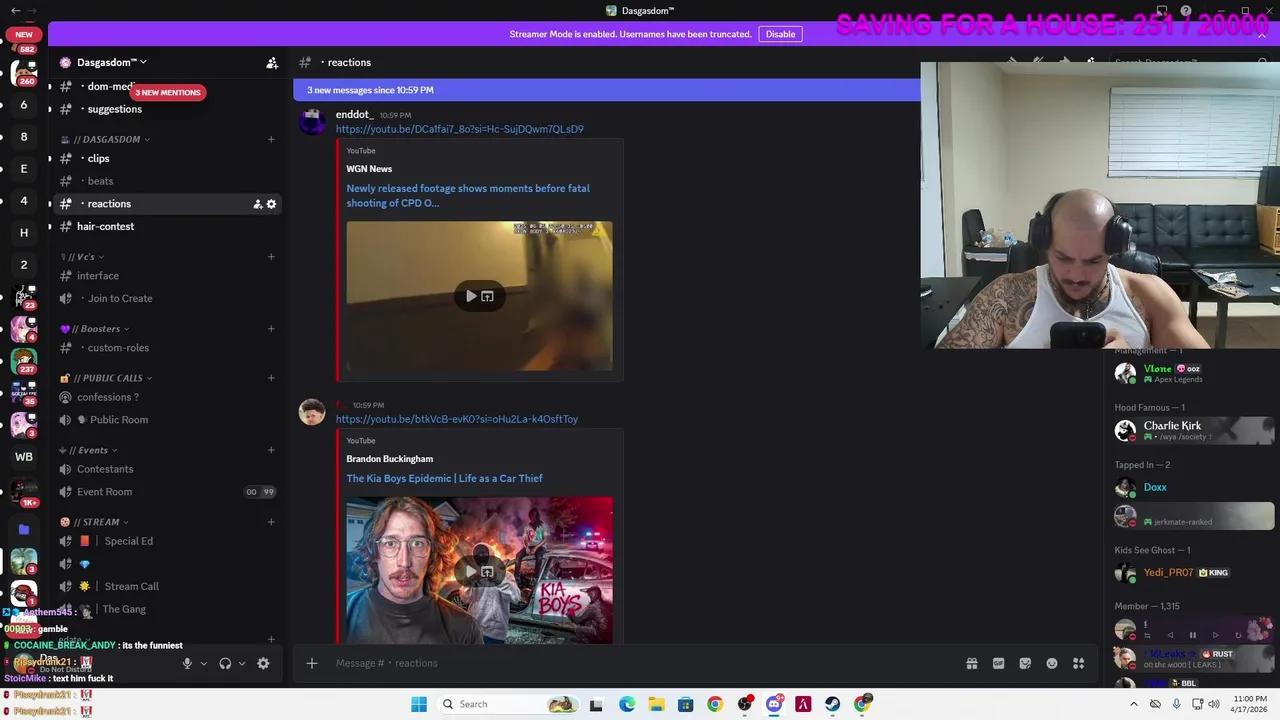
Task: Open edit channel gear for reactions
Action: [x=271, y=204]
